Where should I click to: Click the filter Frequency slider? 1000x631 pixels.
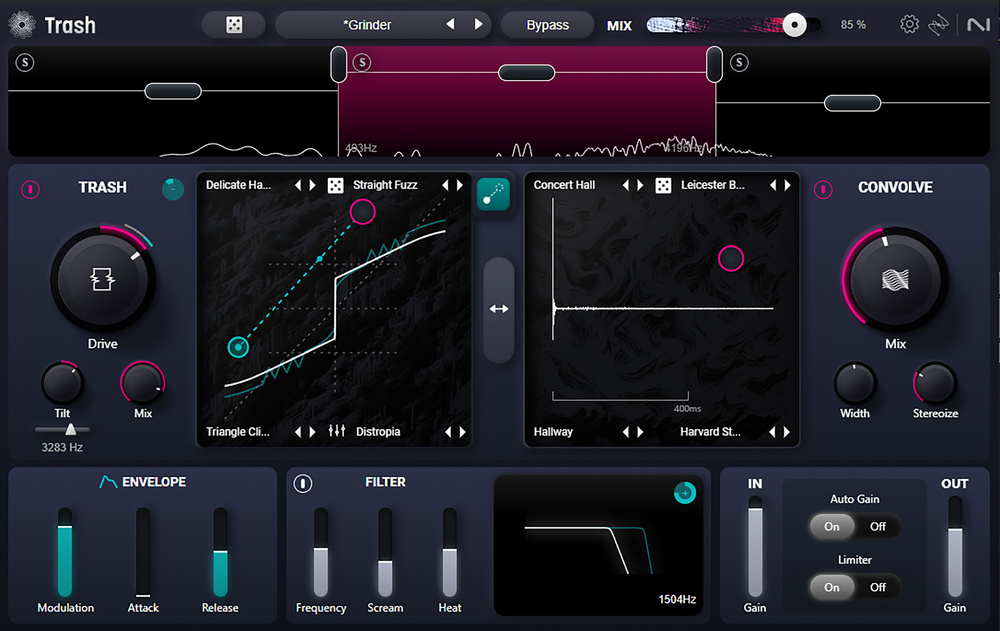321,553
